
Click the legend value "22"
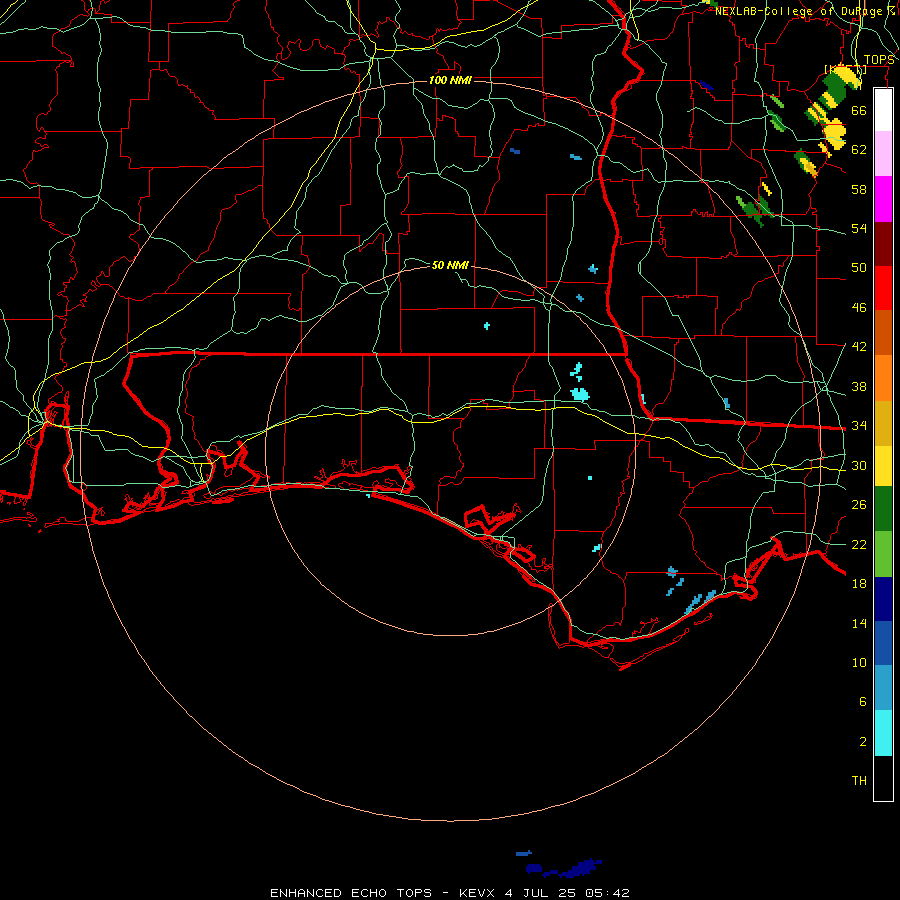click(859, 544)
